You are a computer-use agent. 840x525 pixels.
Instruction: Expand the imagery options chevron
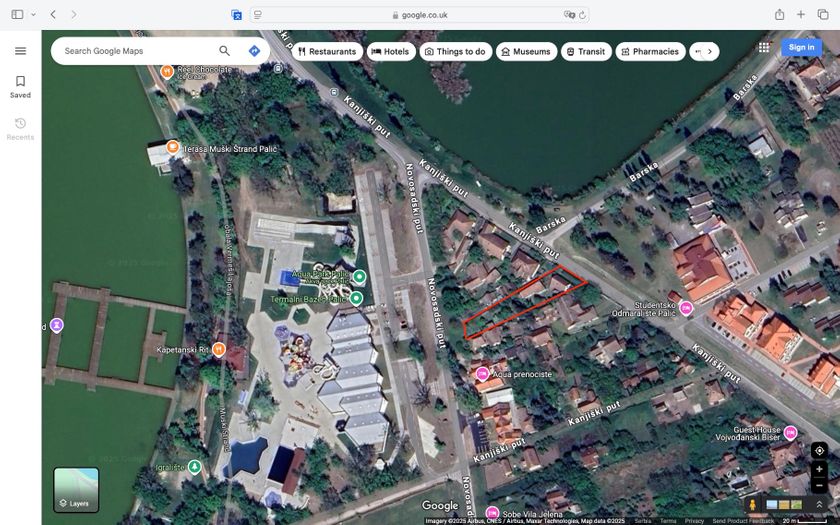pos(819,505)
